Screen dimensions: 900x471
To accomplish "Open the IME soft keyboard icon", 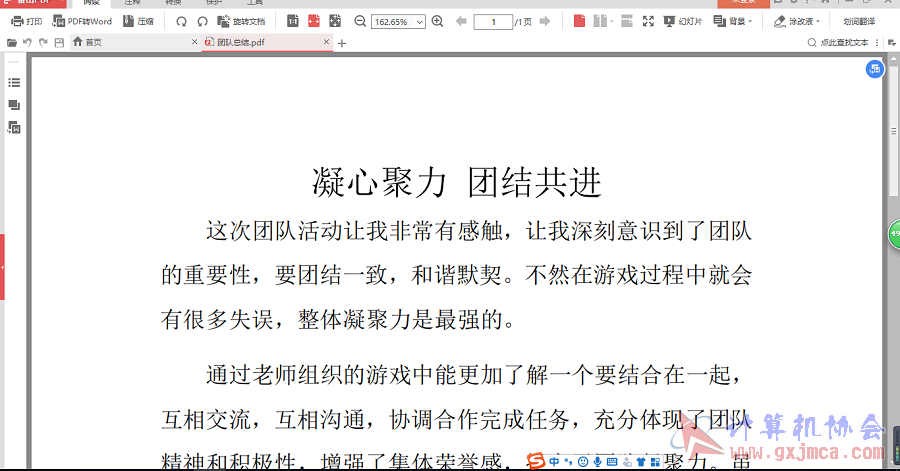I will point(612,461).
